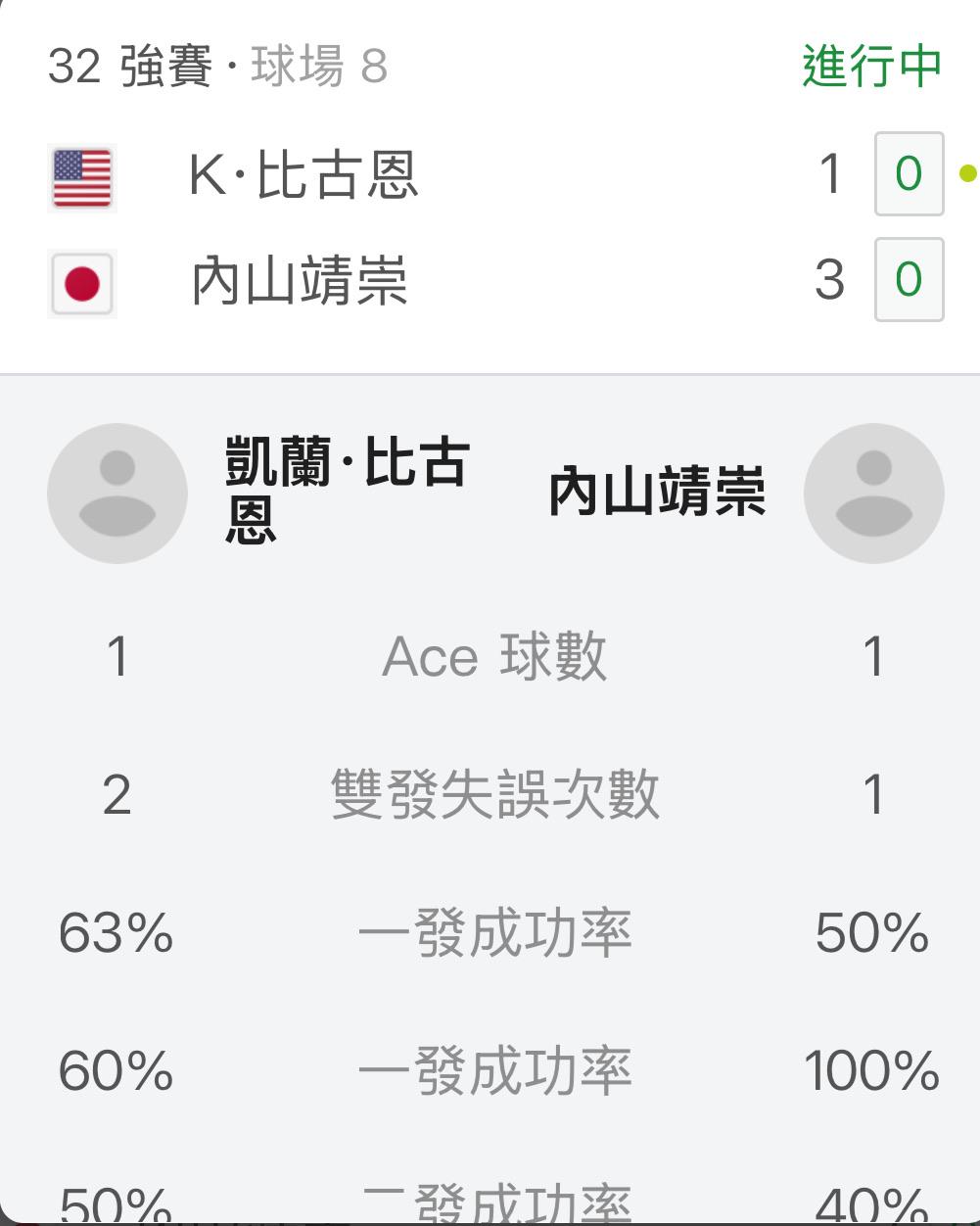
Task: Click the United States flag icon
Action: (82, 177)
